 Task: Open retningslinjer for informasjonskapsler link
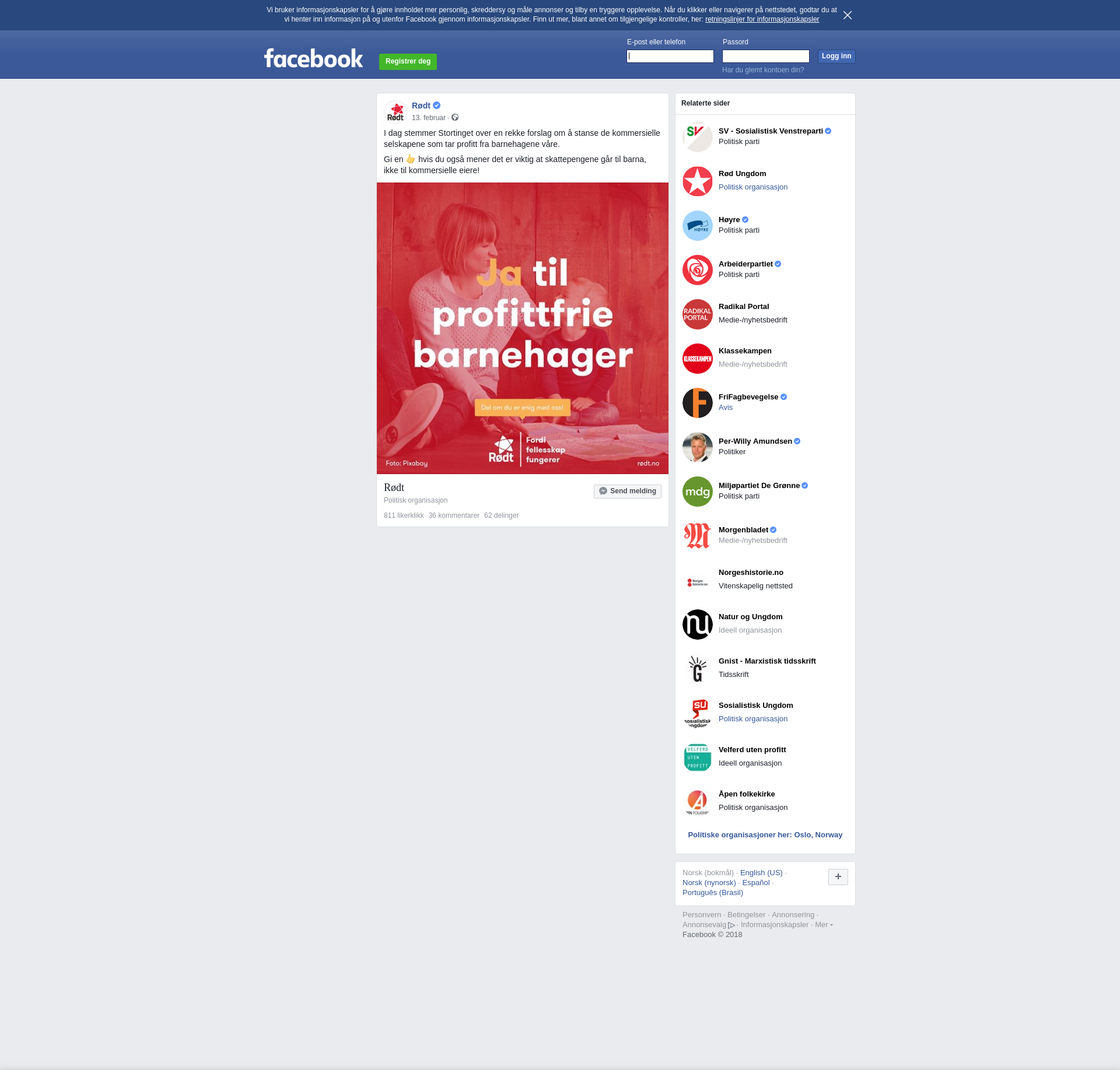(x=762, y=19)
